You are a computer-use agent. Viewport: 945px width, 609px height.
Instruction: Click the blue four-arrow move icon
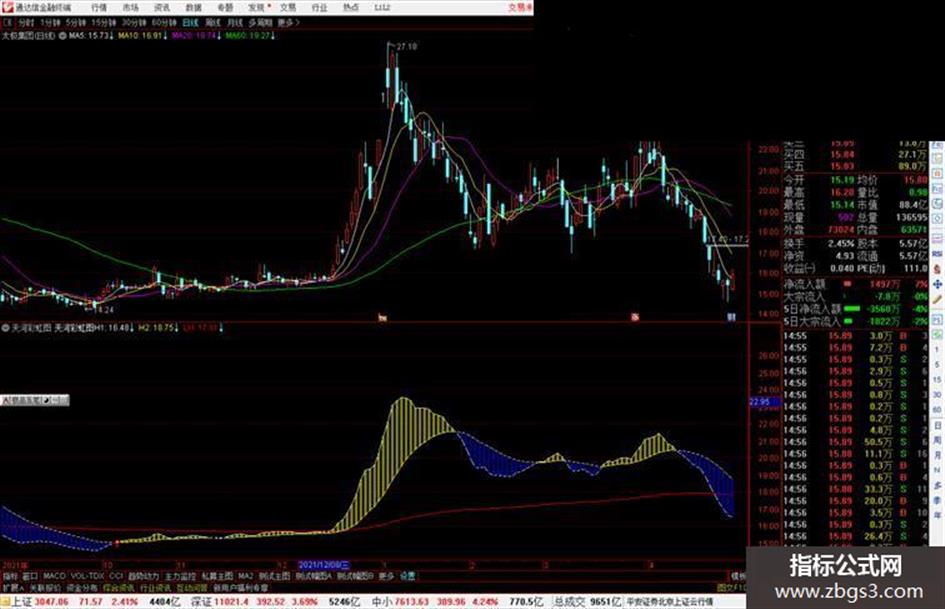point(937,284)
